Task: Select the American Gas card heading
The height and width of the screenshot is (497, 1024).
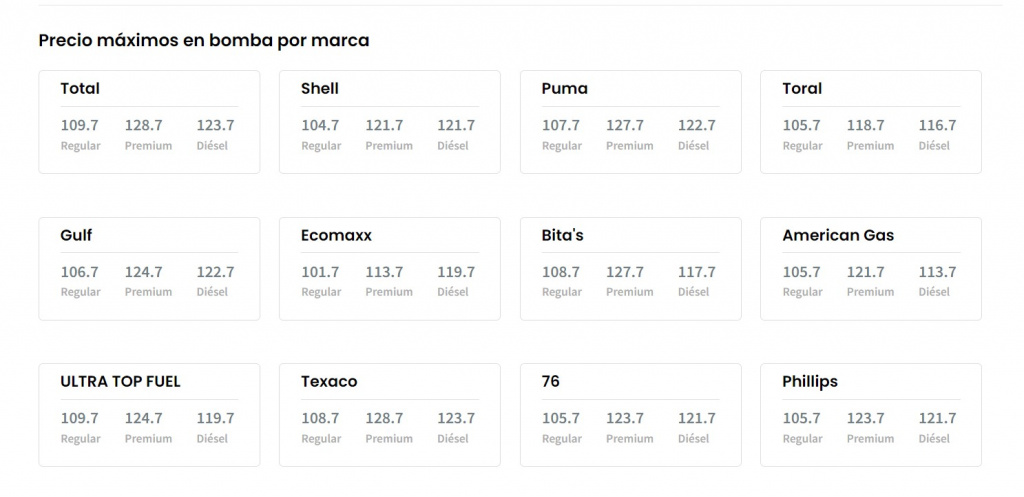Action: [838, 235]
